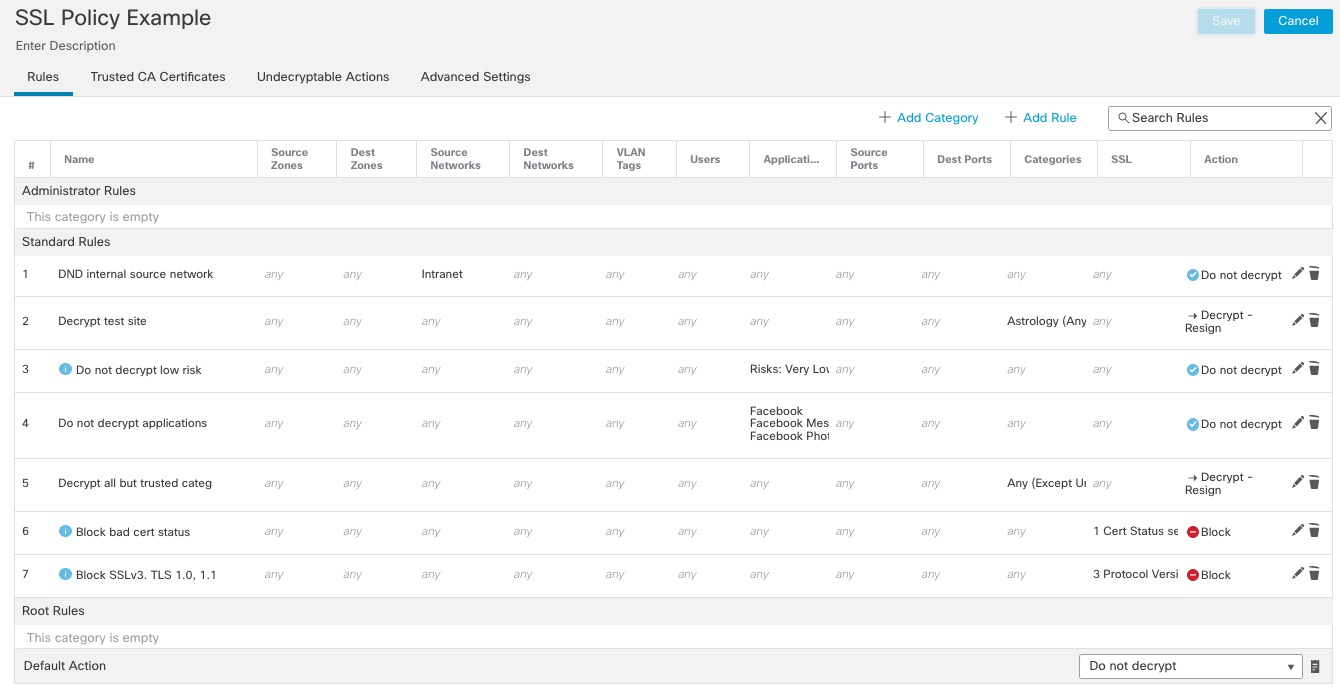Open the Undecryptable Actions tab

323,76
